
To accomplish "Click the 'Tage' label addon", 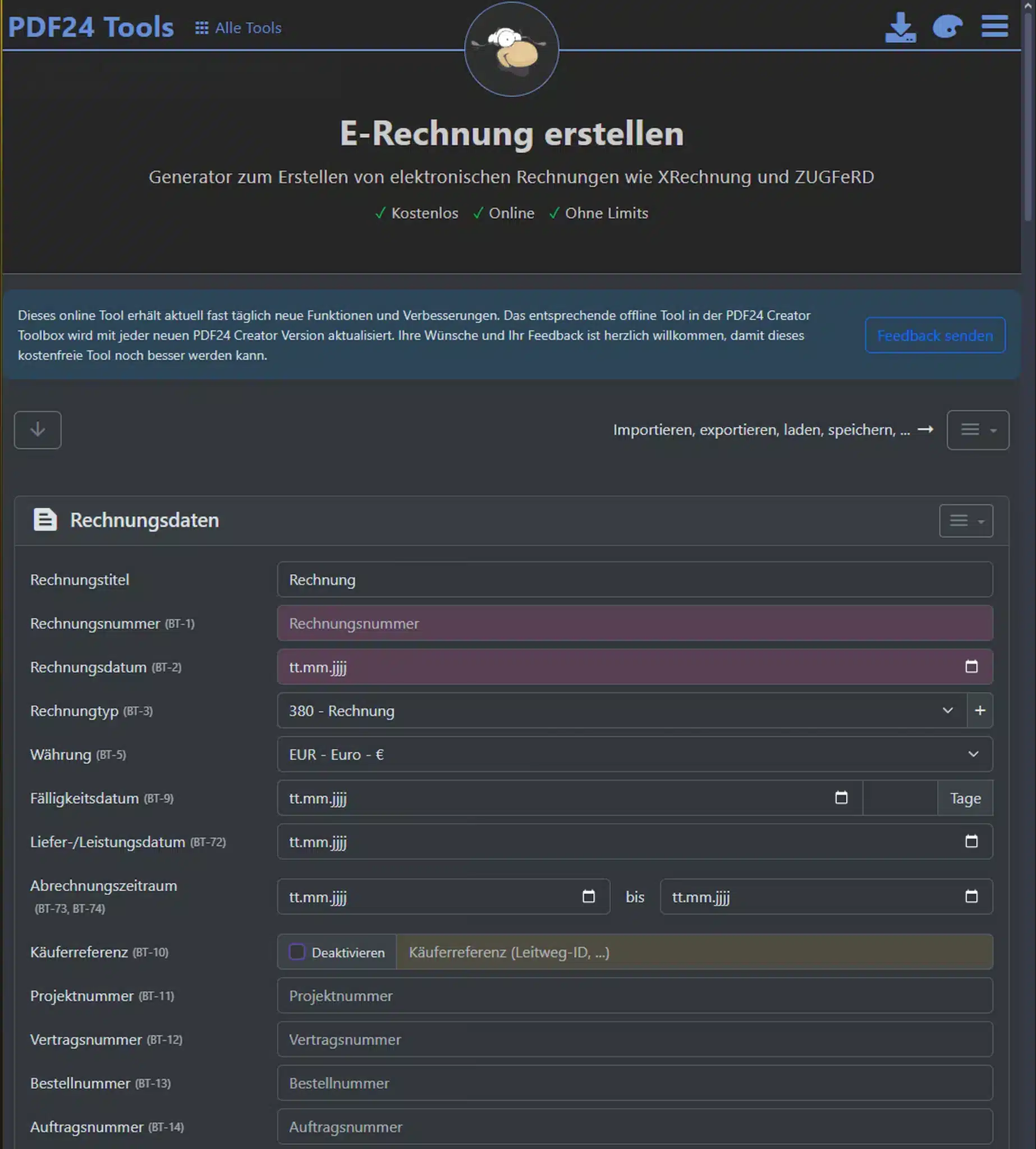I will tap(965, 798).
